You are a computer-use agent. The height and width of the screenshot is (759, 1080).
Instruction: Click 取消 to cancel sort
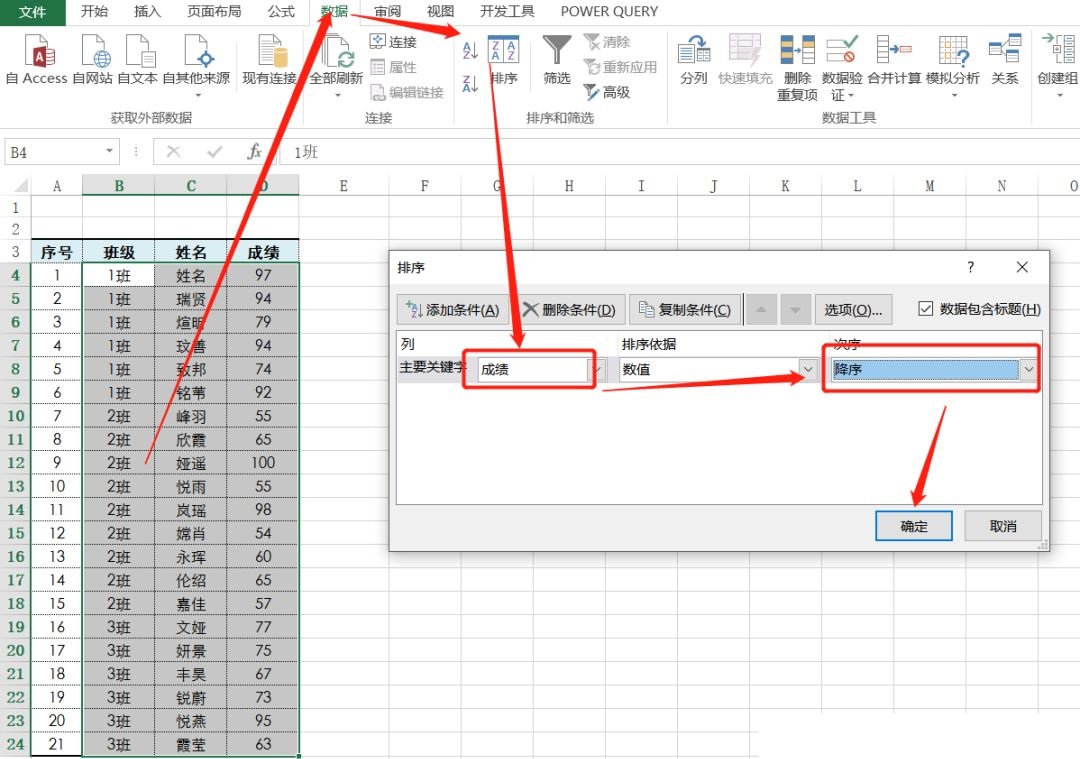pyautogui.click(x=1002, y=526)
